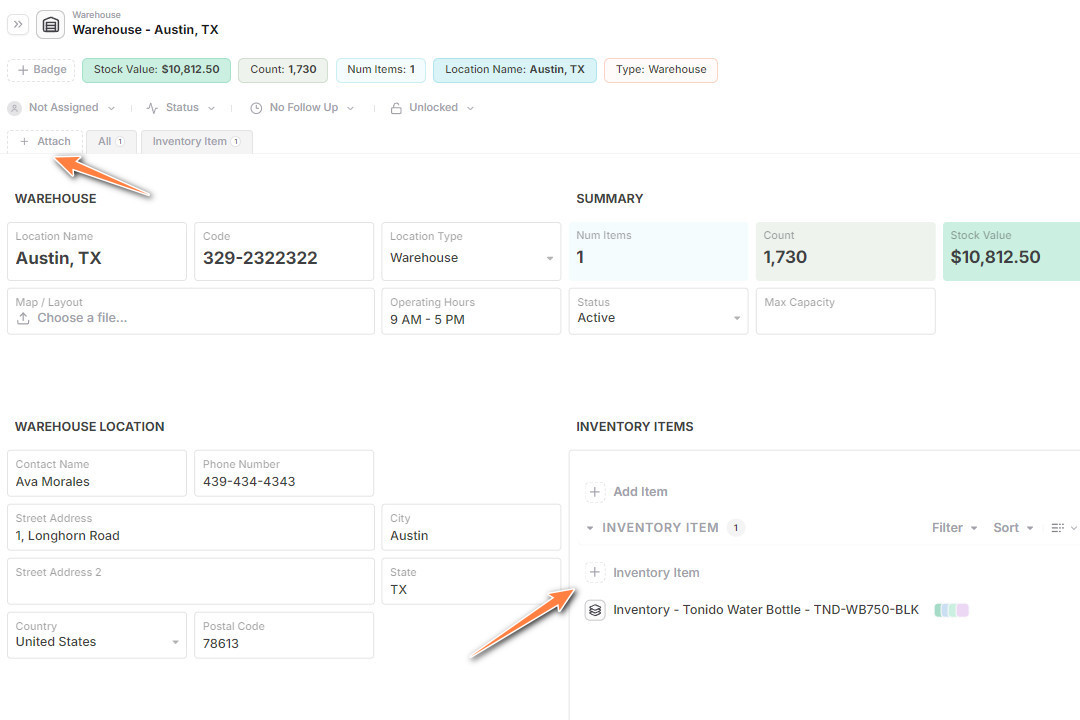This screenshot has height=720, width=1080.
Task: Switch to the Inventory Item tab
Action: [x=196, y=141]
